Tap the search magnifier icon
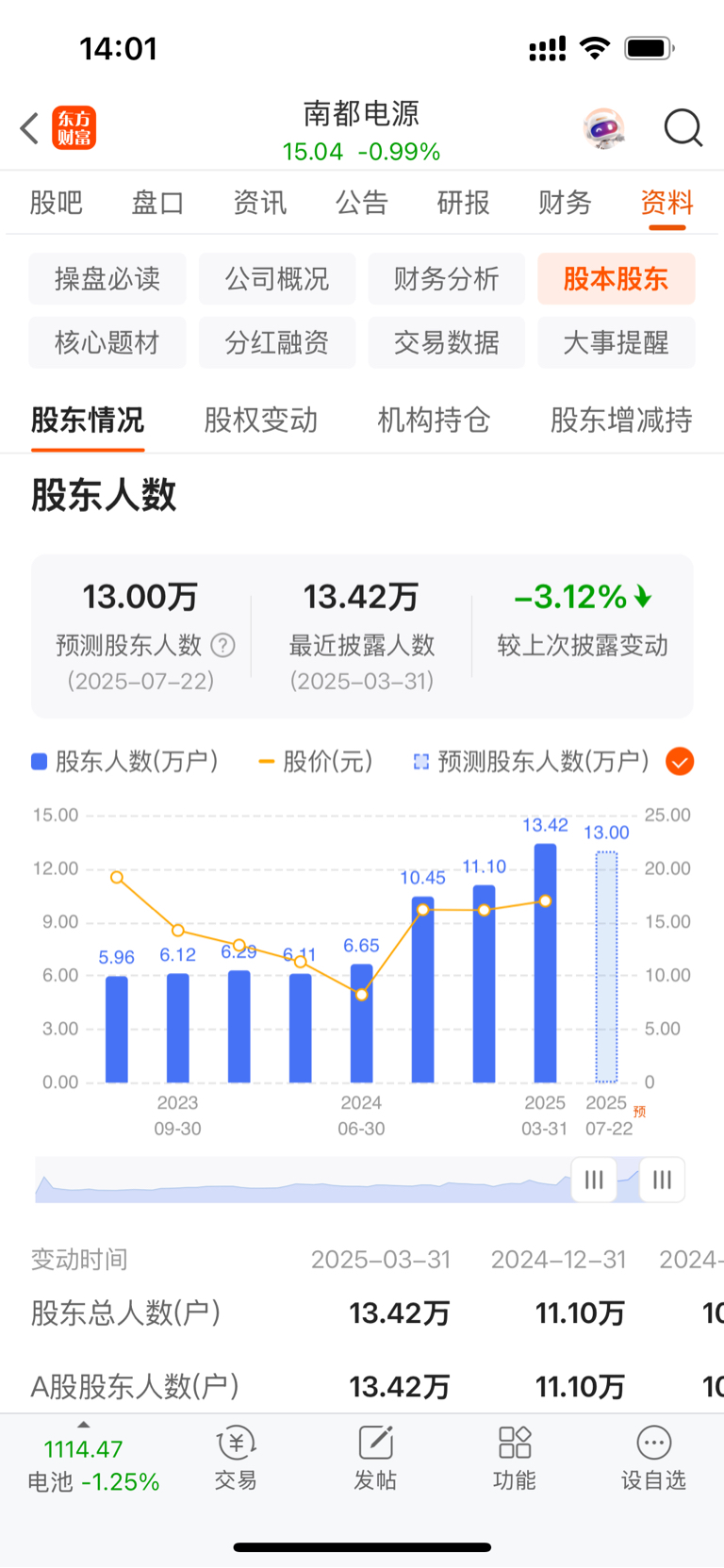The height and width of the screenshot is (1568, 724). click(x=683, y=128)
